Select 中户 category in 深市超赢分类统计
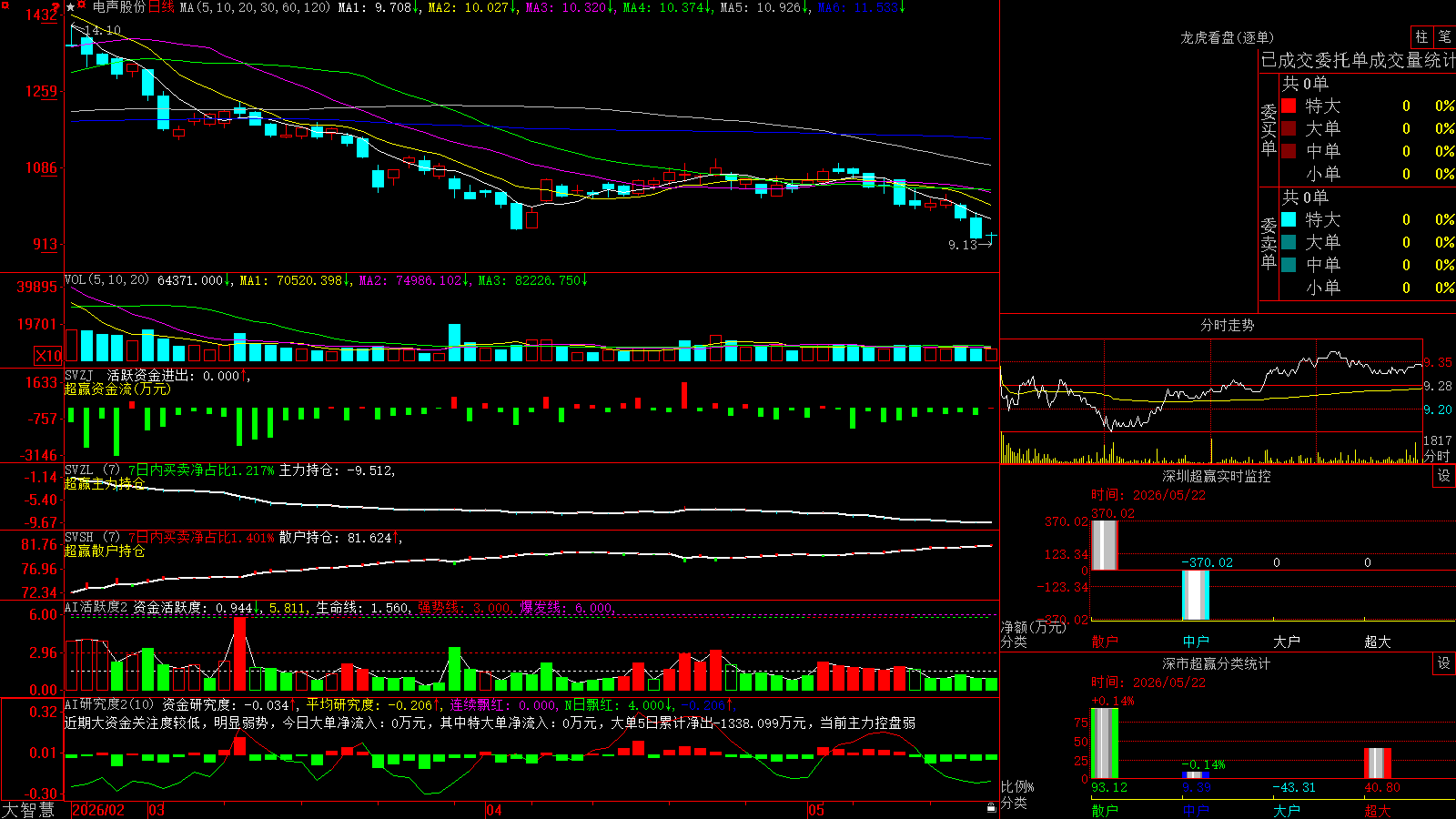Screen dimensions: 1456x819 tap(1196, 811)
